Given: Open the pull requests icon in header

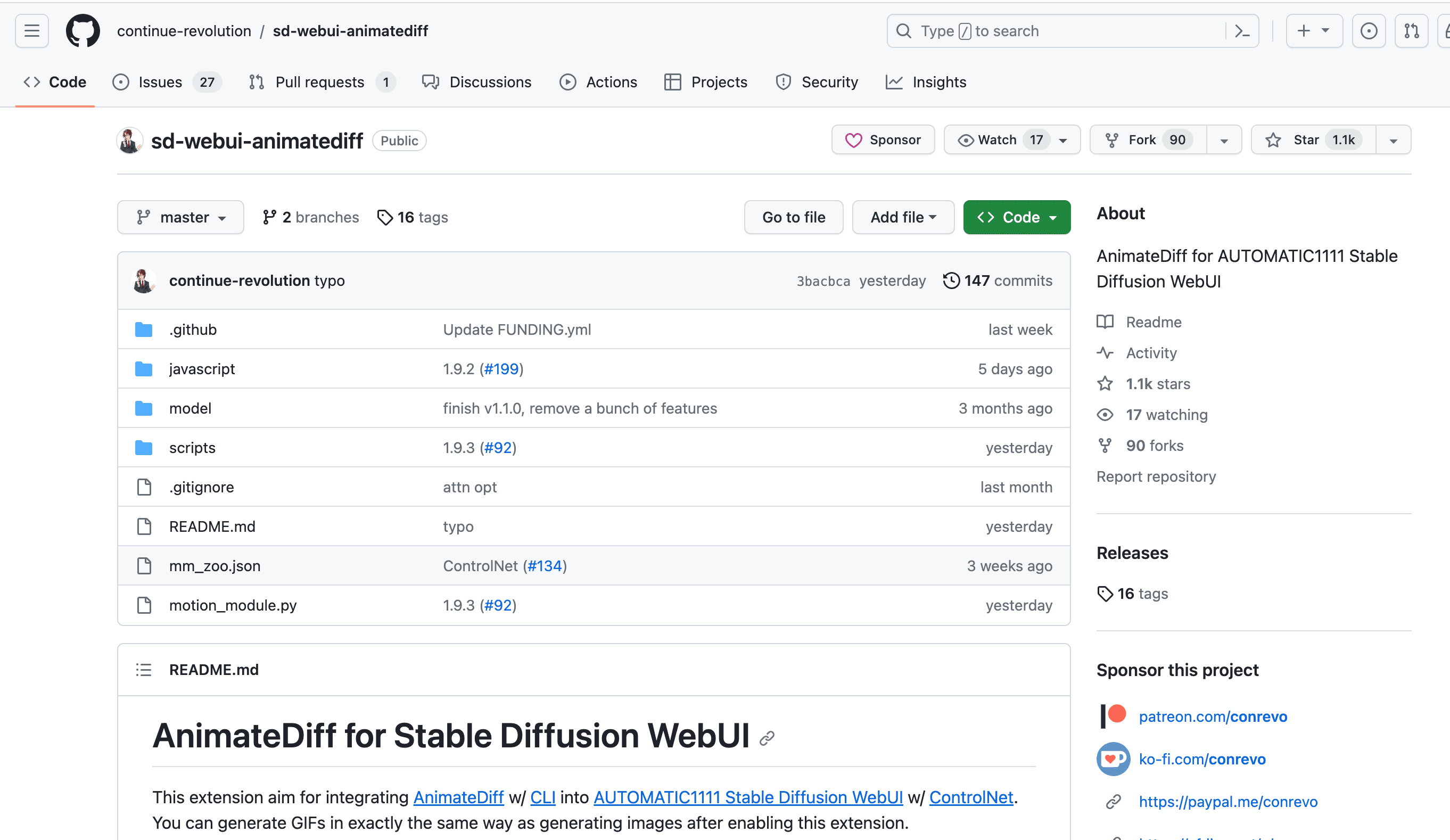Looking at the screenshot, I should (x=1411, y=31).
